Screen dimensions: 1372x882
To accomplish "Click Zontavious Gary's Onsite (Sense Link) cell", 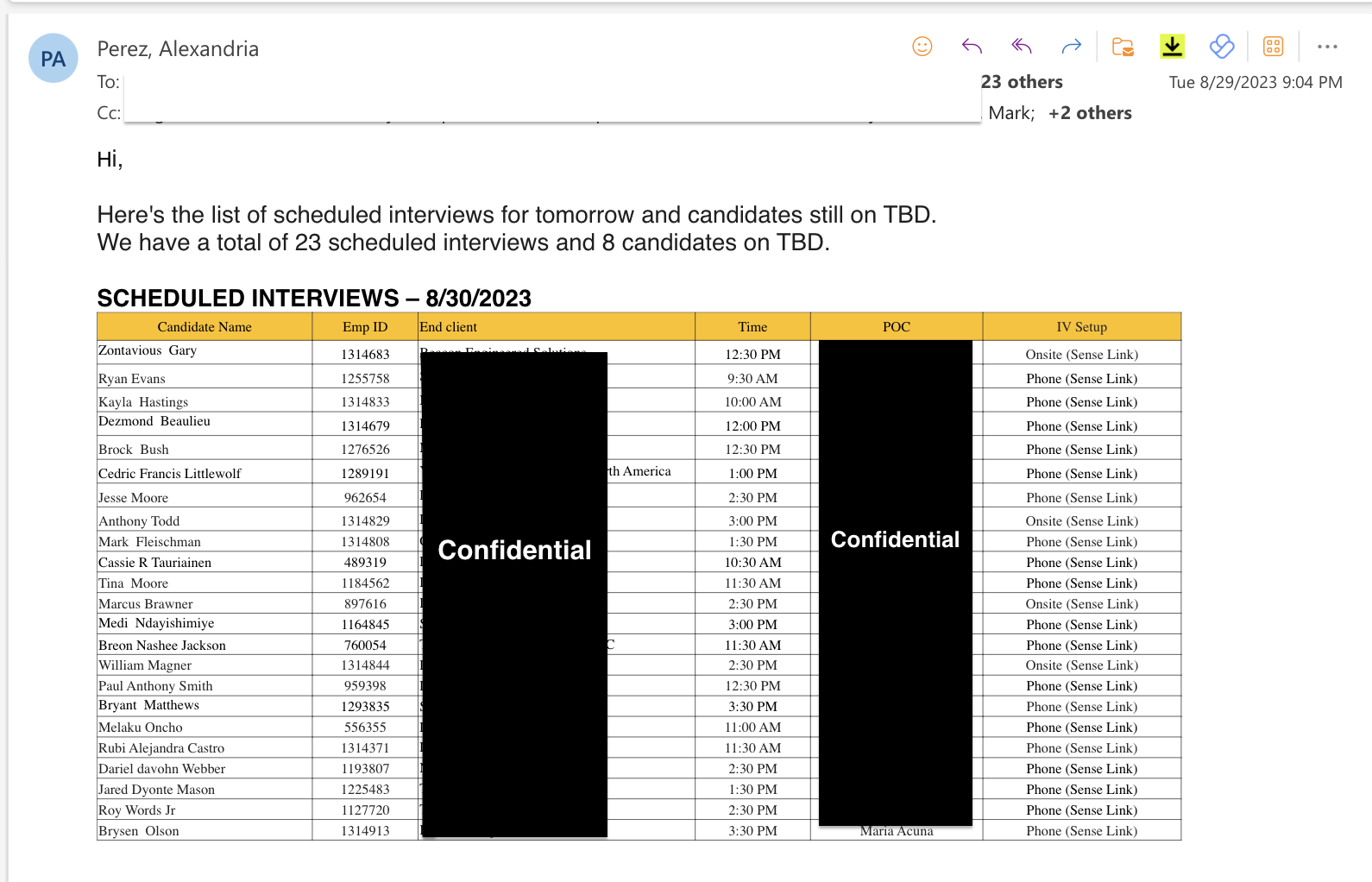I will [1081, 355].
